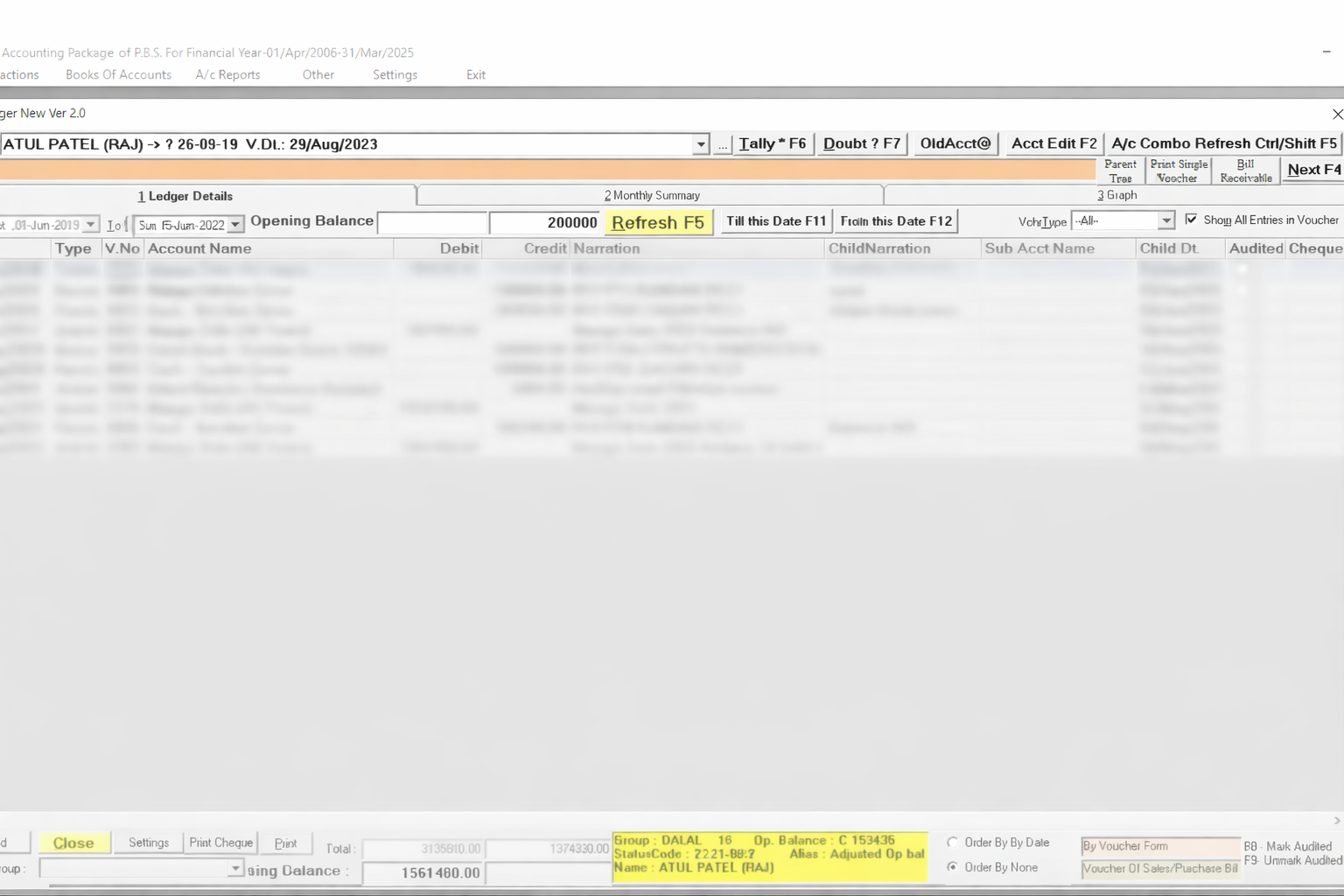Select the Order By None radio button
Image resolution: width=1344 pixels, height=896 pixels.
pos(952,867)
